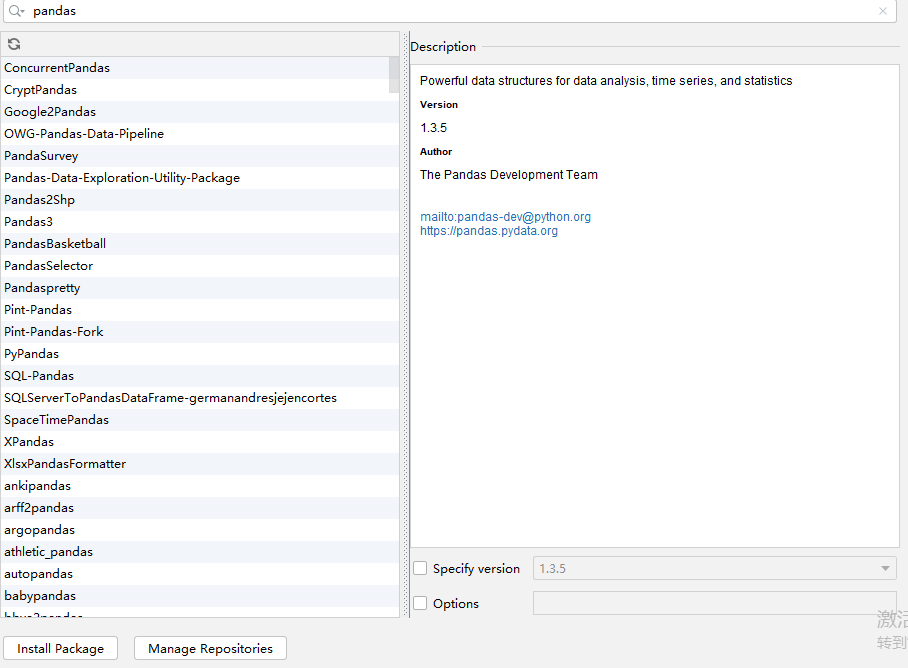
Task: Focus the pandas search field
Action: pos(452,11)
